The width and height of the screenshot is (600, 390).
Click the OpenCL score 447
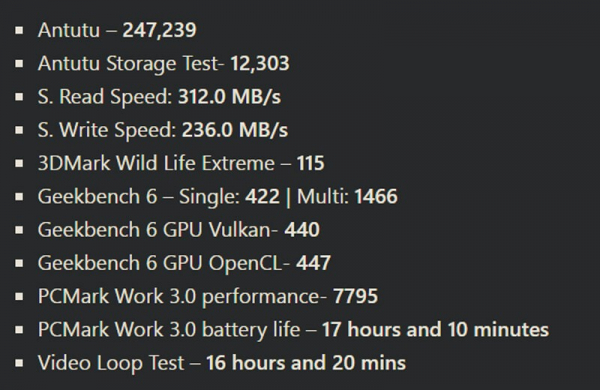point(313,263)
